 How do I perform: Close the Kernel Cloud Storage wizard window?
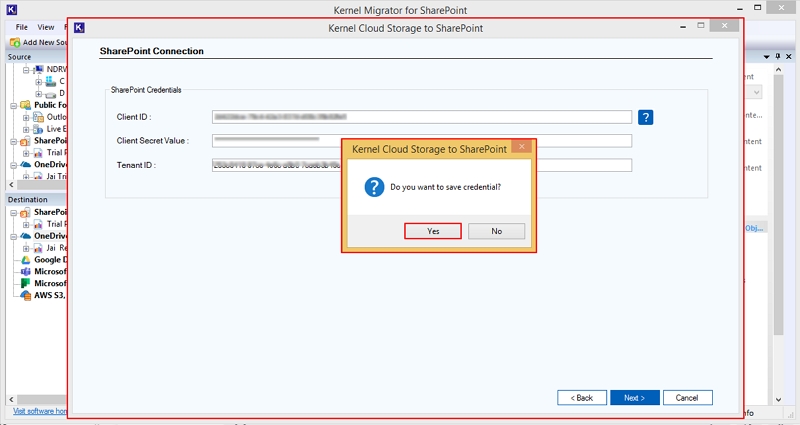coord(724,26)
